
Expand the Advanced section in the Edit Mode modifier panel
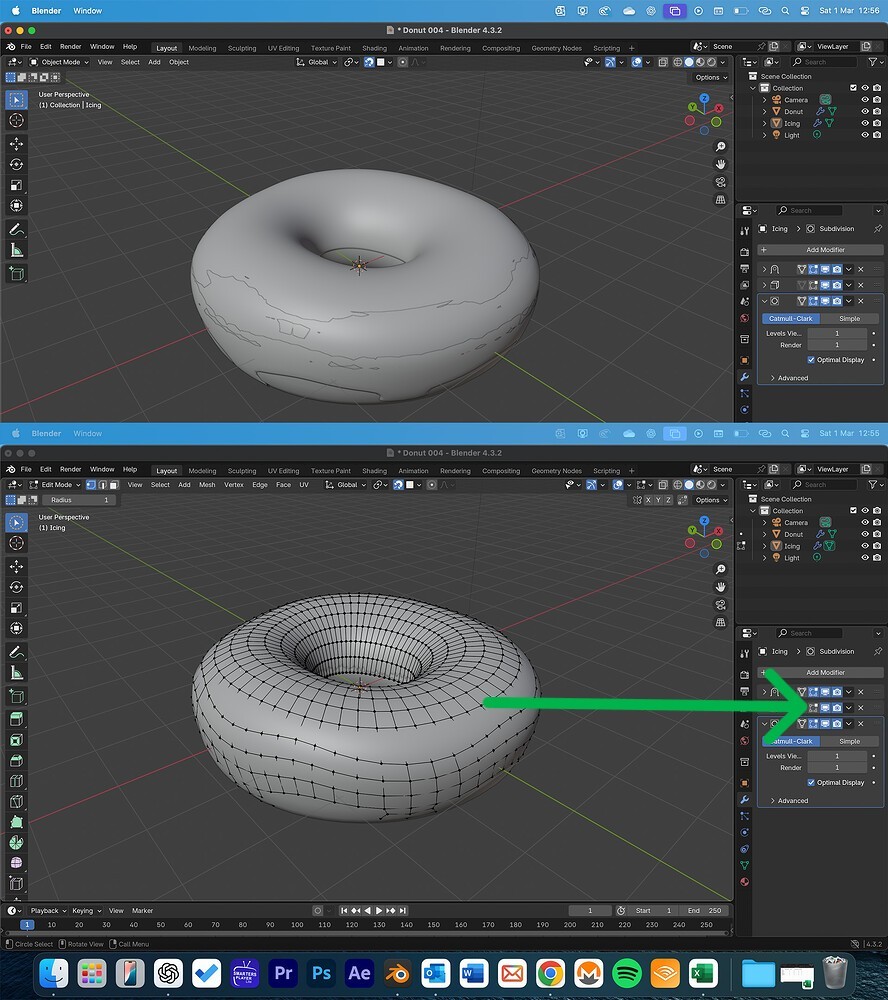789,800
